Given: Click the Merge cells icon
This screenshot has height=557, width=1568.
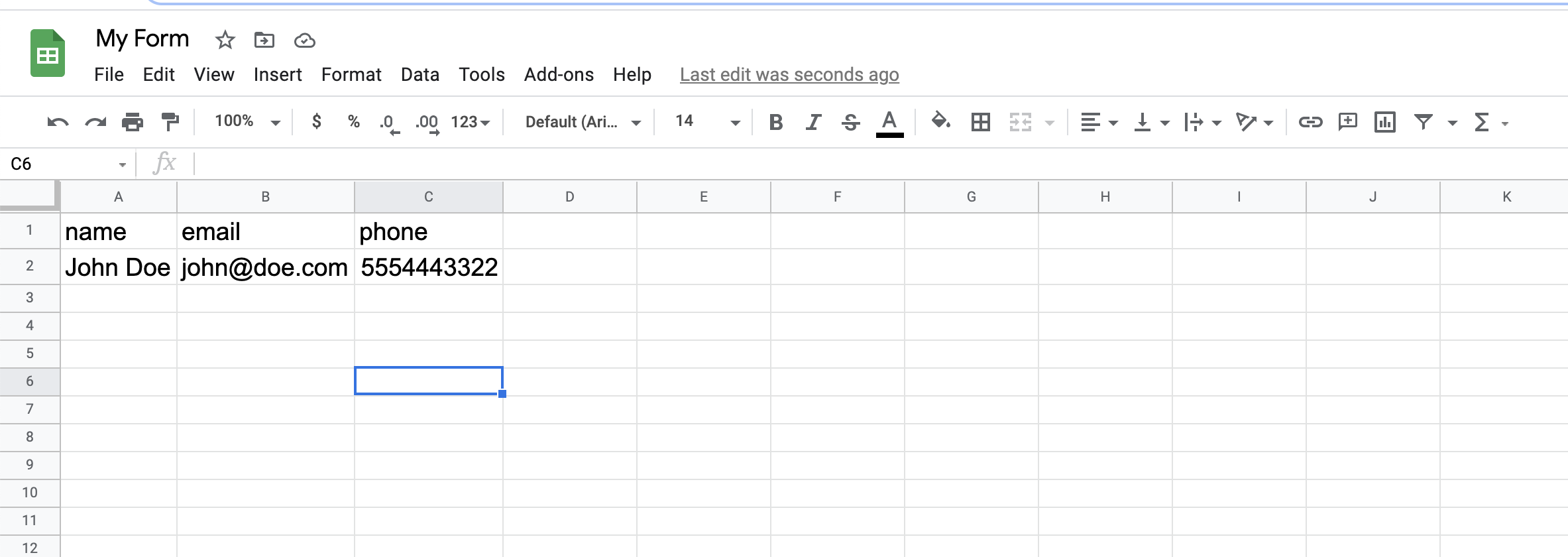Looking at the screenshot, I should 1021,122.
